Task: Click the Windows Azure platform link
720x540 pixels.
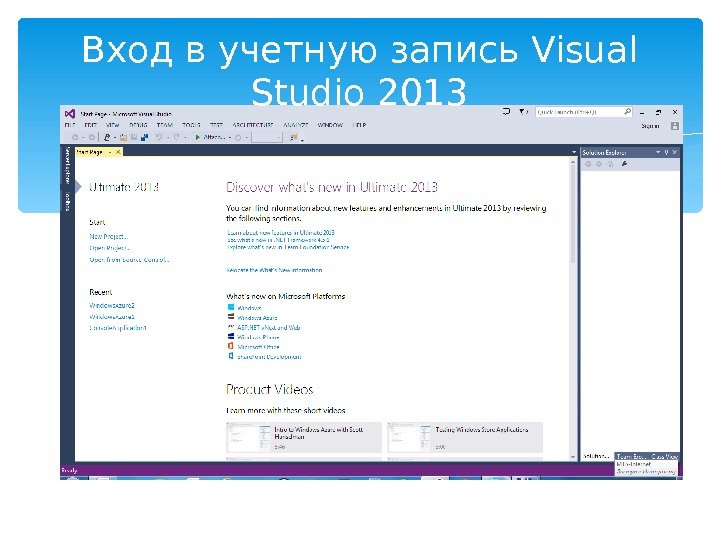Action: [258, 318]
